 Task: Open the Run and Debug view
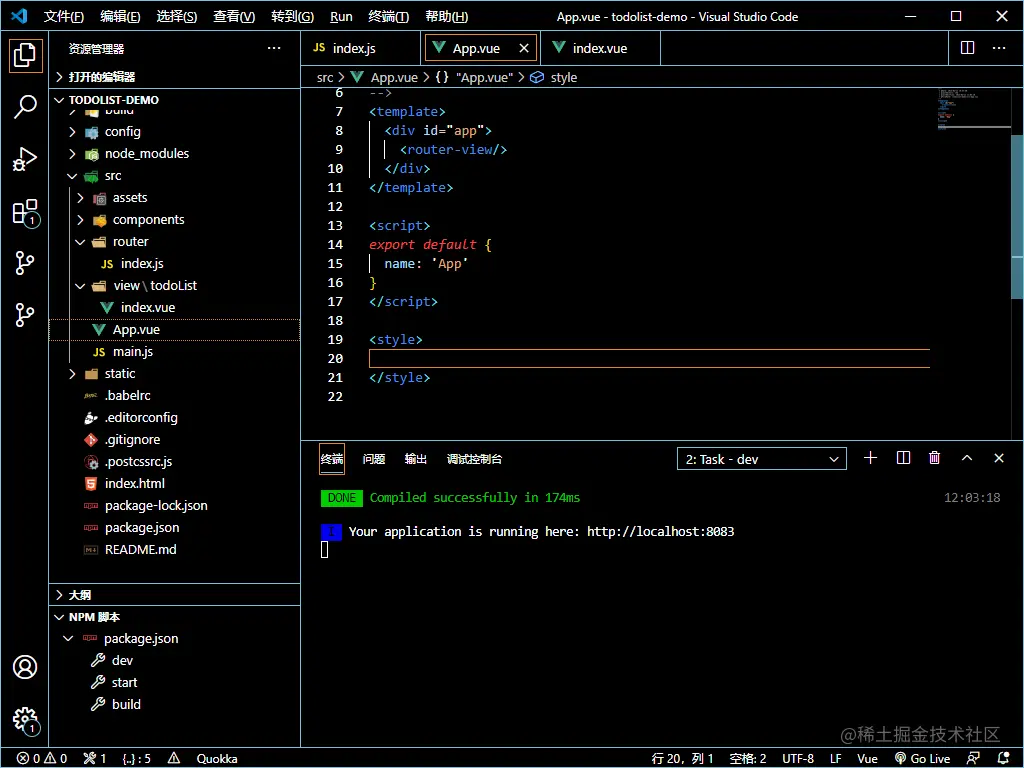click(25, 159)
